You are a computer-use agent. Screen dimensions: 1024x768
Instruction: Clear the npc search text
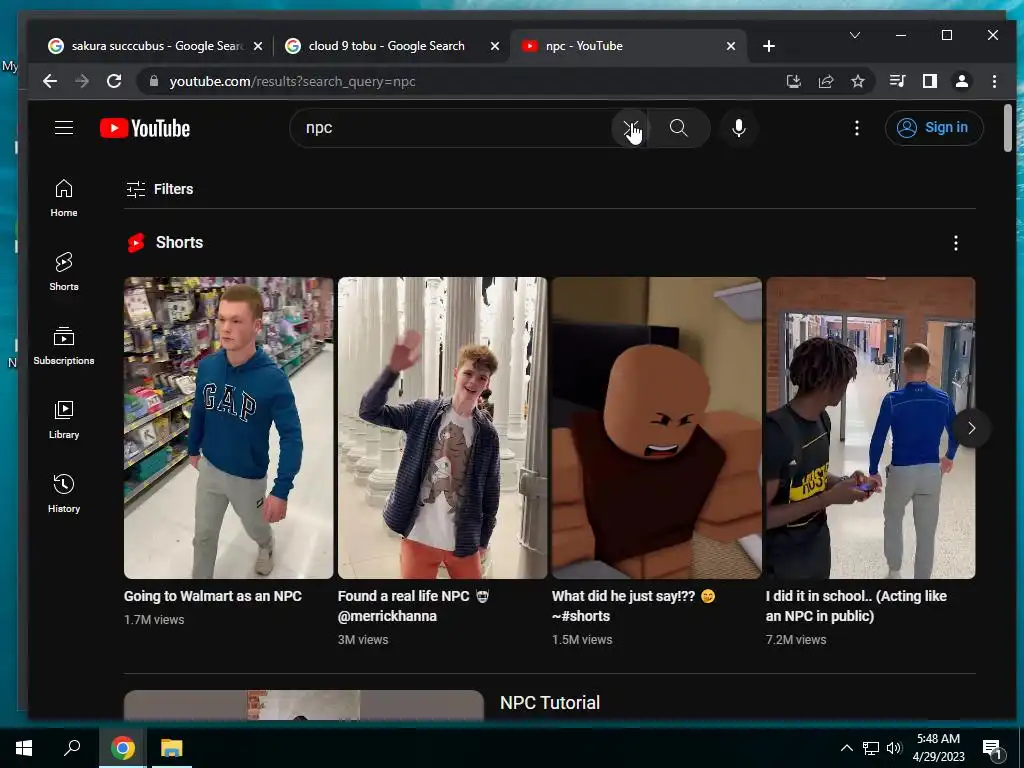pyautogui.click(x=630, y=128)
